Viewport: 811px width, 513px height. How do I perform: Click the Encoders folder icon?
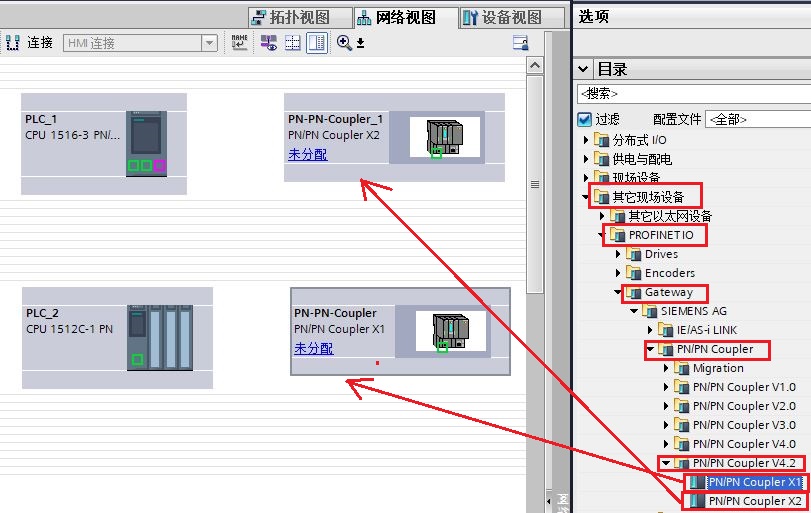click(634, 273)
